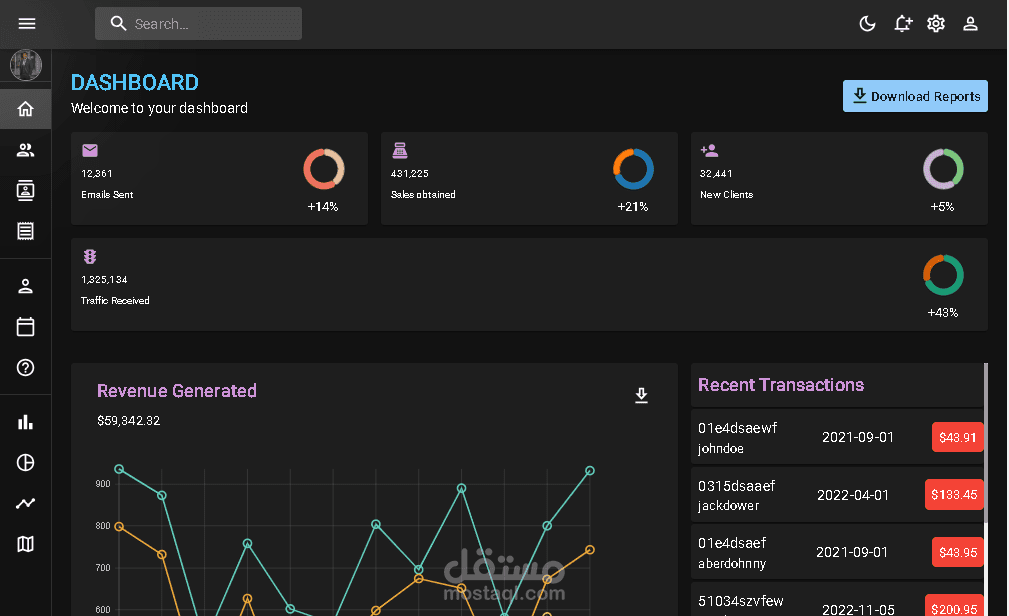This screenshot has height=616, width=1009.
Task: Open the team members sidebar icon
Action: coord(26,150)
